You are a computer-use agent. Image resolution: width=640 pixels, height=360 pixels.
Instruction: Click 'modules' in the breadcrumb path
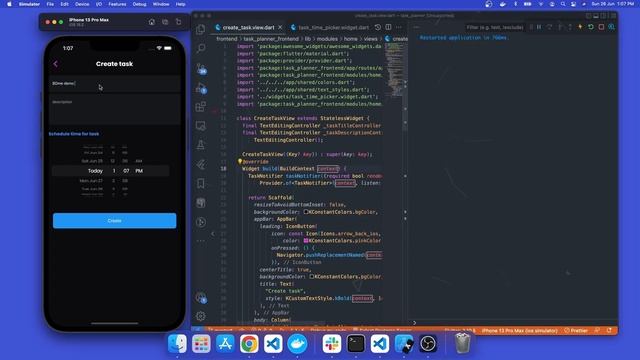coord(327,39)
